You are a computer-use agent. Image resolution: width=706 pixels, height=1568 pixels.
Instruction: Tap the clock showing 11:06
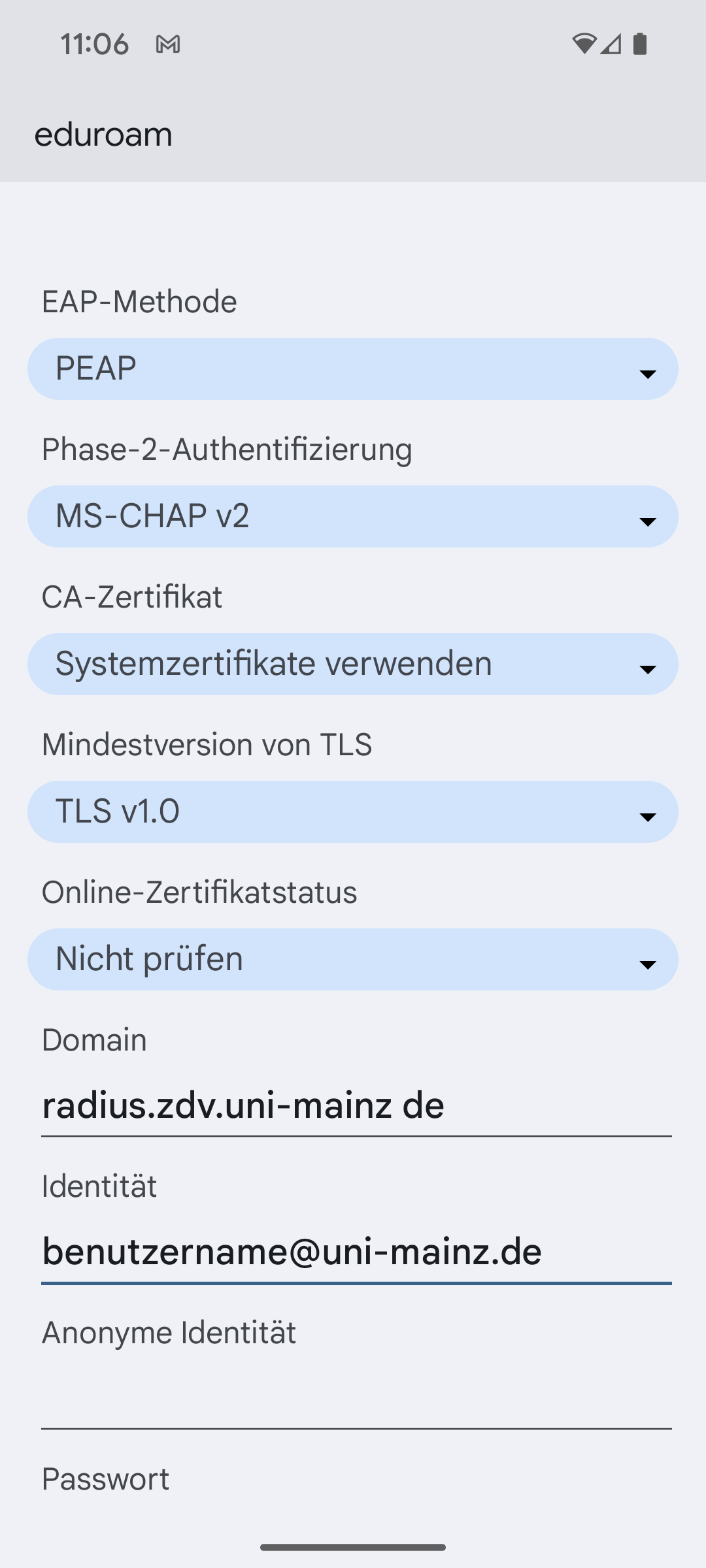(x=95, y=44)
